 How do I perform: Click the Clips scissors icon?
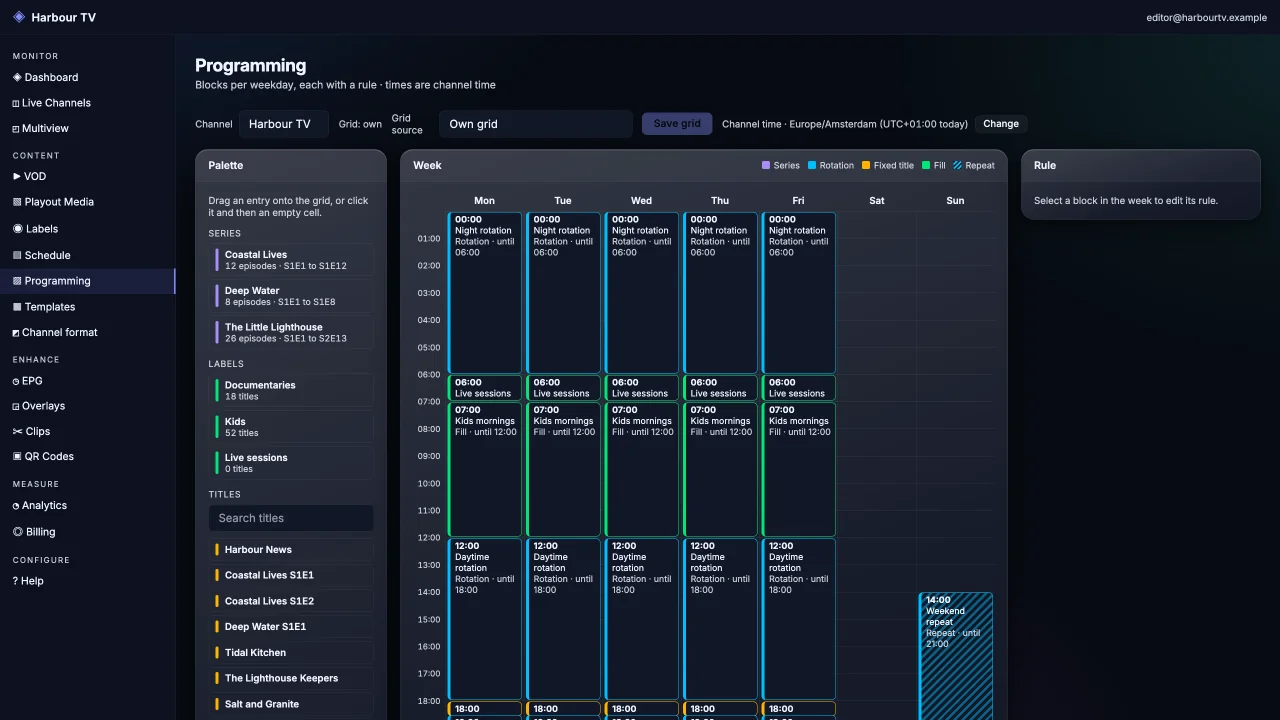click(17, 431)
